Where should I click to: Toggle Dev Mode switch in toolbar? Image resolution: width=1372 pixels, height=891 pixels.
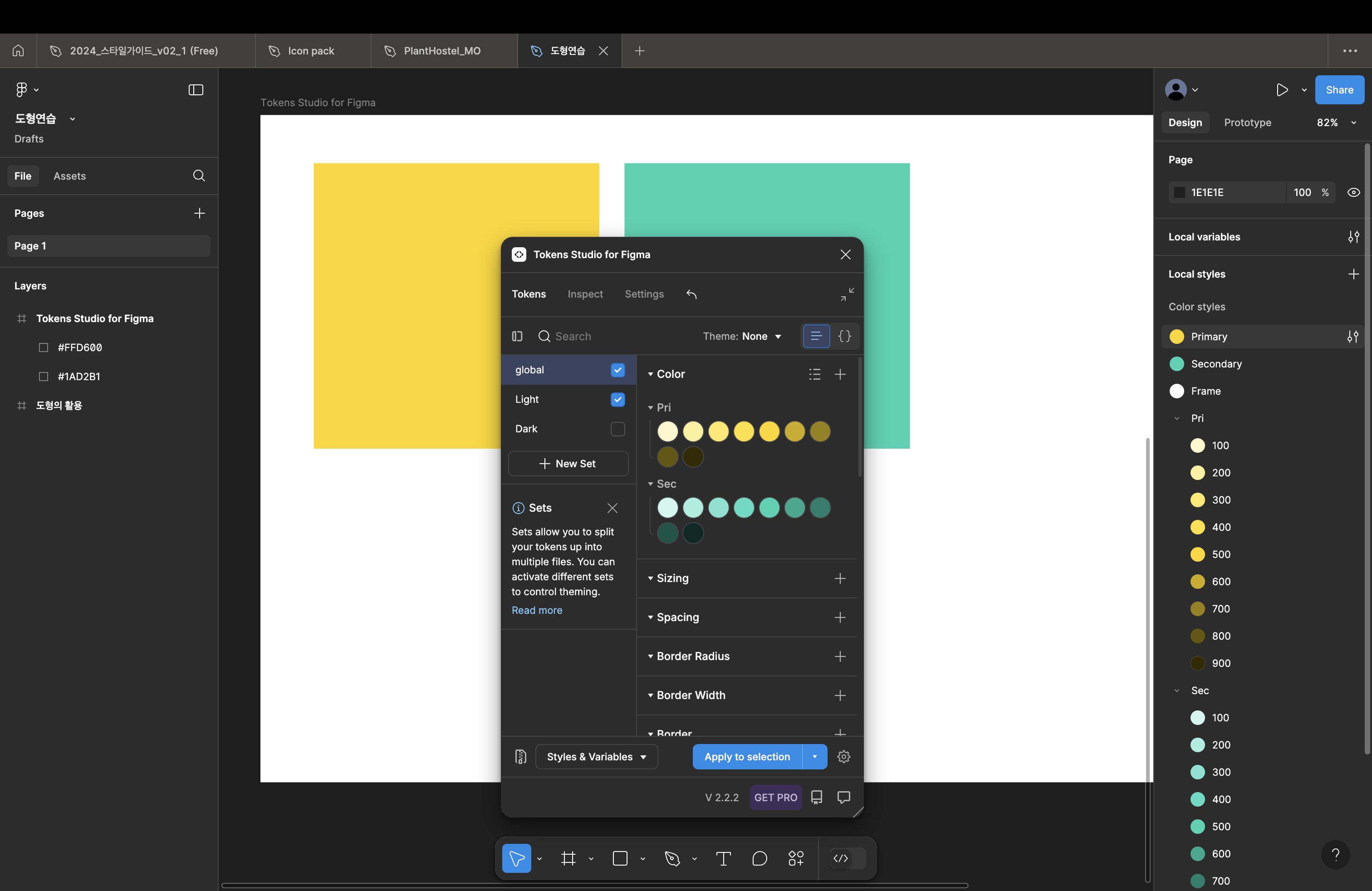(848, 859)
